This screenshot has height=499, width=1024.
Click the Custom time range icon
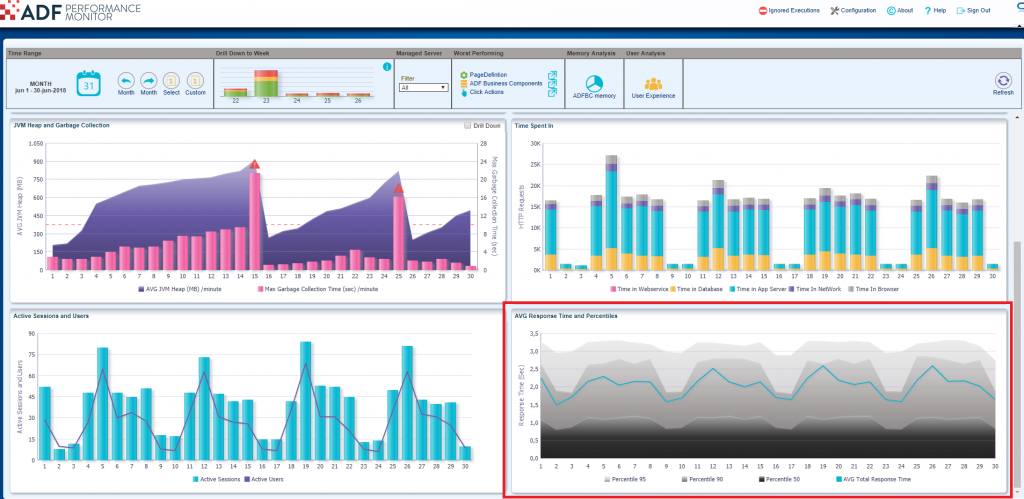point(195,80)
